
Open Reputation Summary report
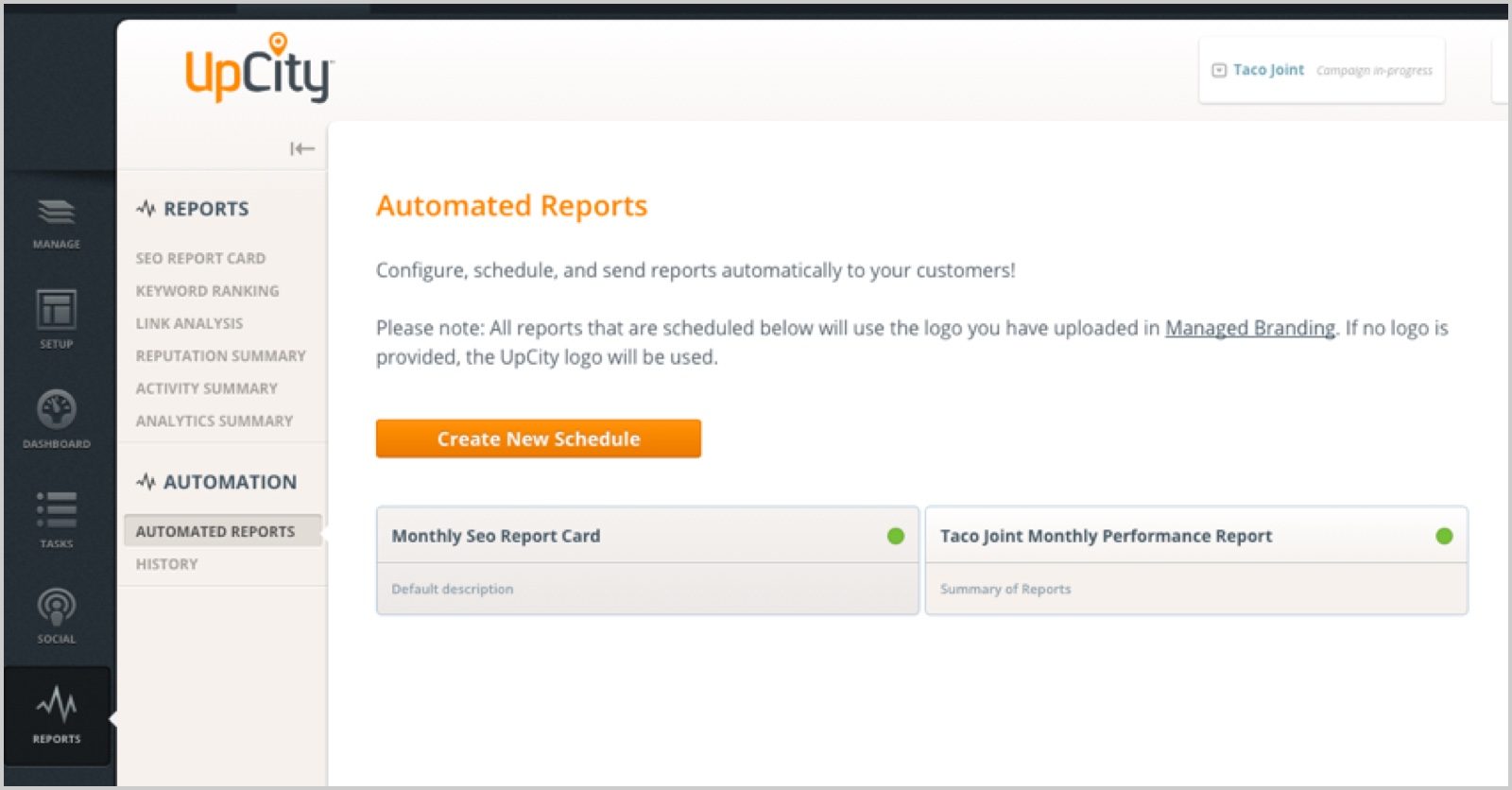[221, 356]
